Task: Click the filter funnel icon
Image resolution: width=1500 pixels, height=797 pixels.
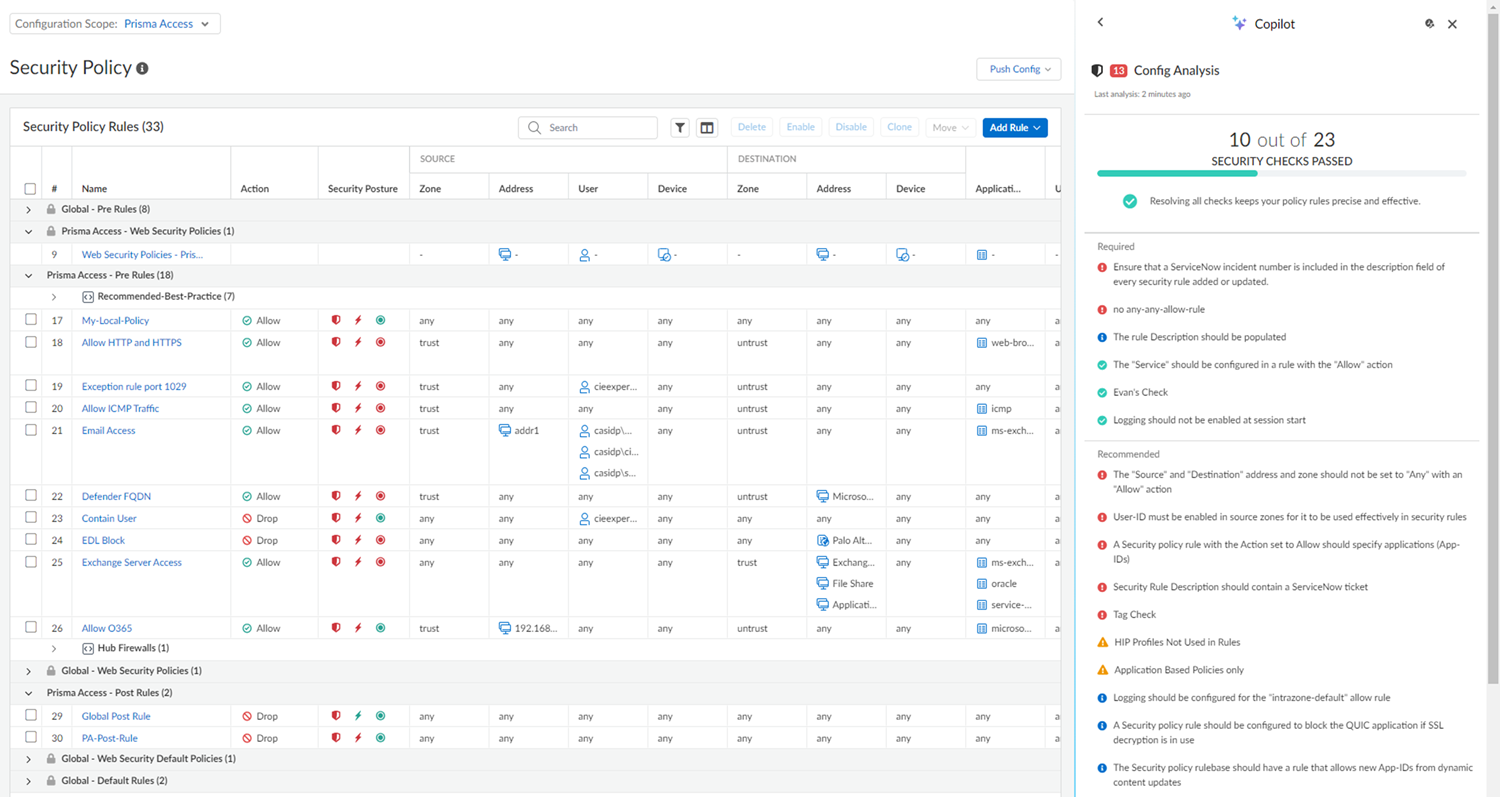Action: click(680, 128)
